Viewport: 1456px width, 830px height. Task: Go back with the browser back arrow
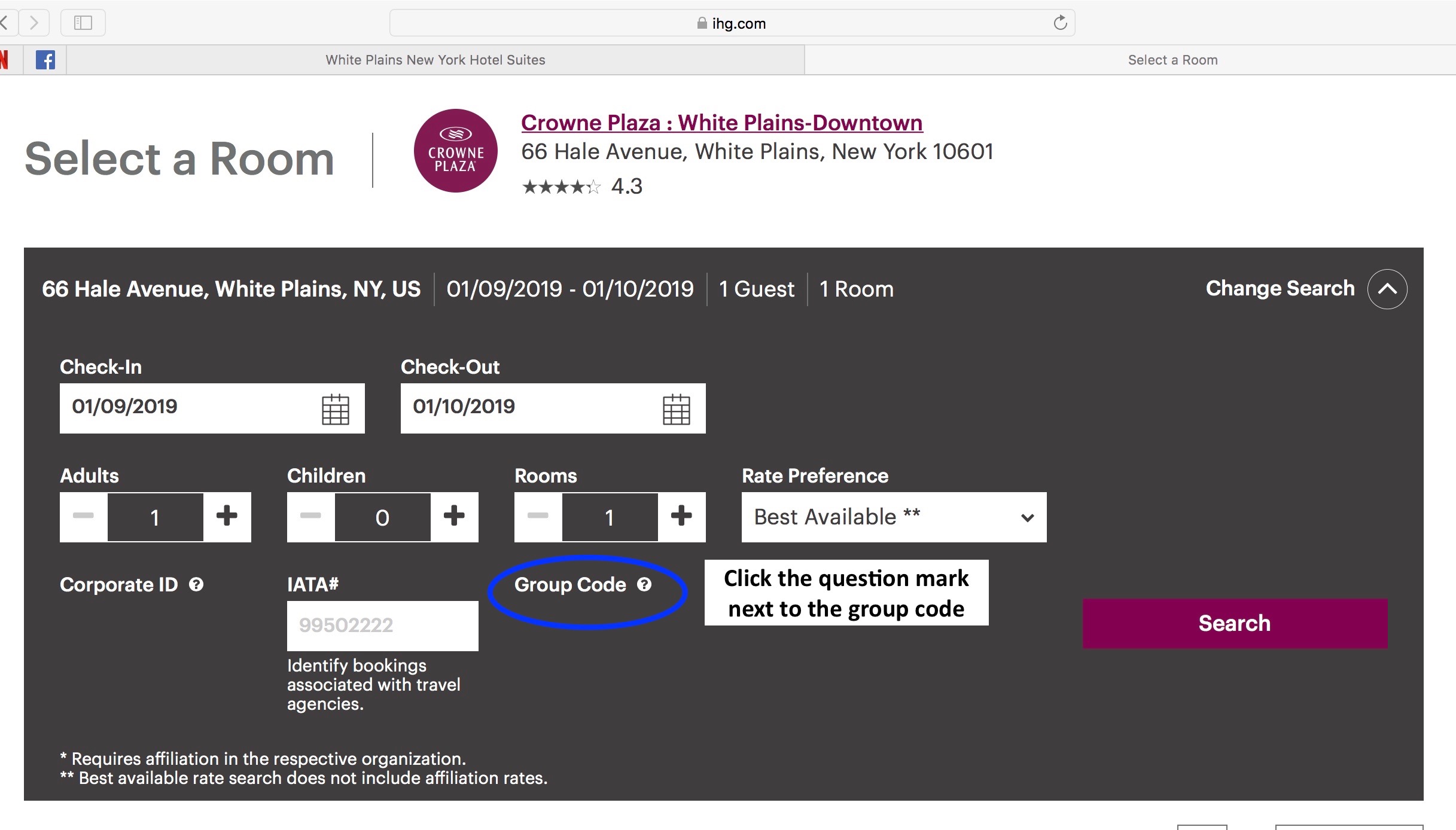[x=5, y=23]
